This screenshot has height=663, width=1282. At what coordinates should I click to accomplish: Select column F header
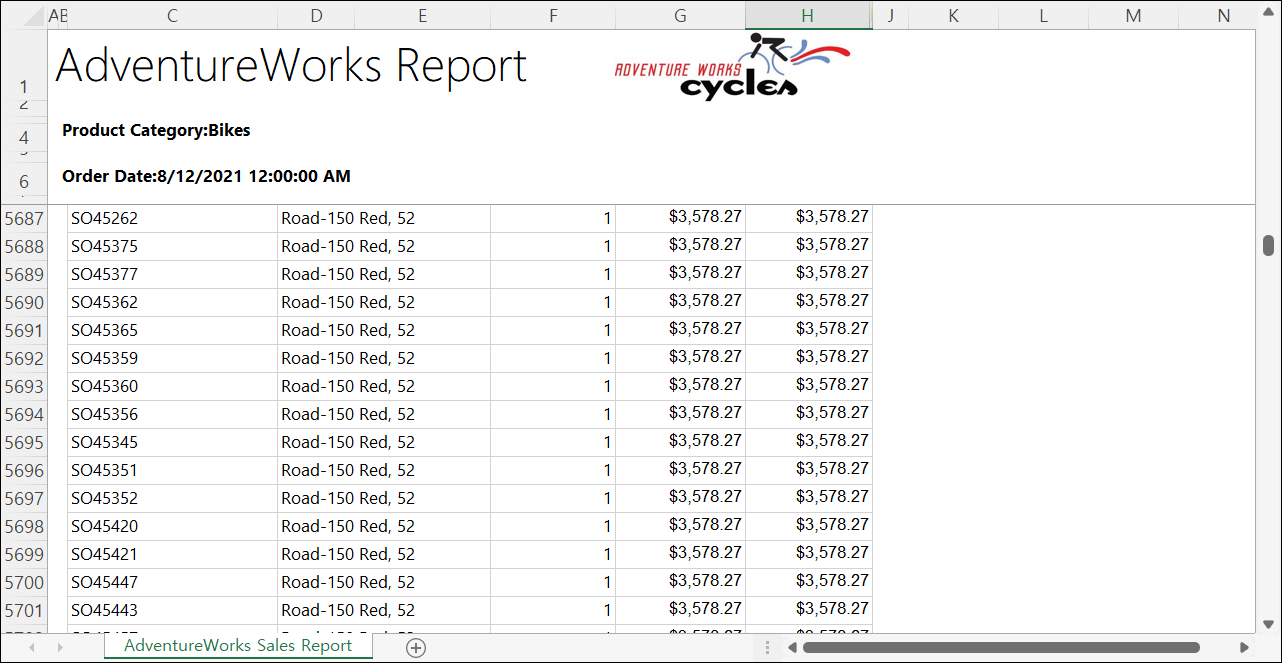(x=553, y=15)
